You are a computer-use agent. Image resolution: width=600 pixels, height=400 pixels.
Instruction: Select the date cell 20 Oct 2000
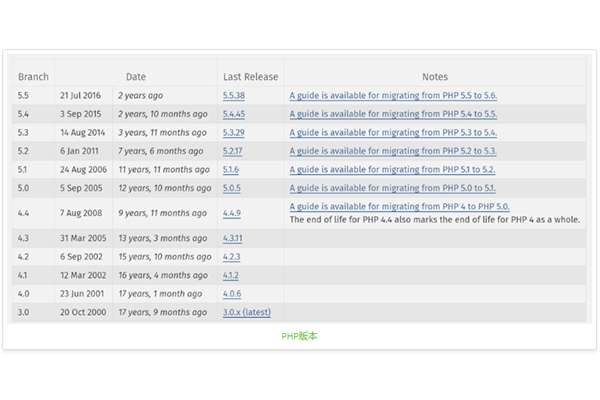(x=83, y=312)
